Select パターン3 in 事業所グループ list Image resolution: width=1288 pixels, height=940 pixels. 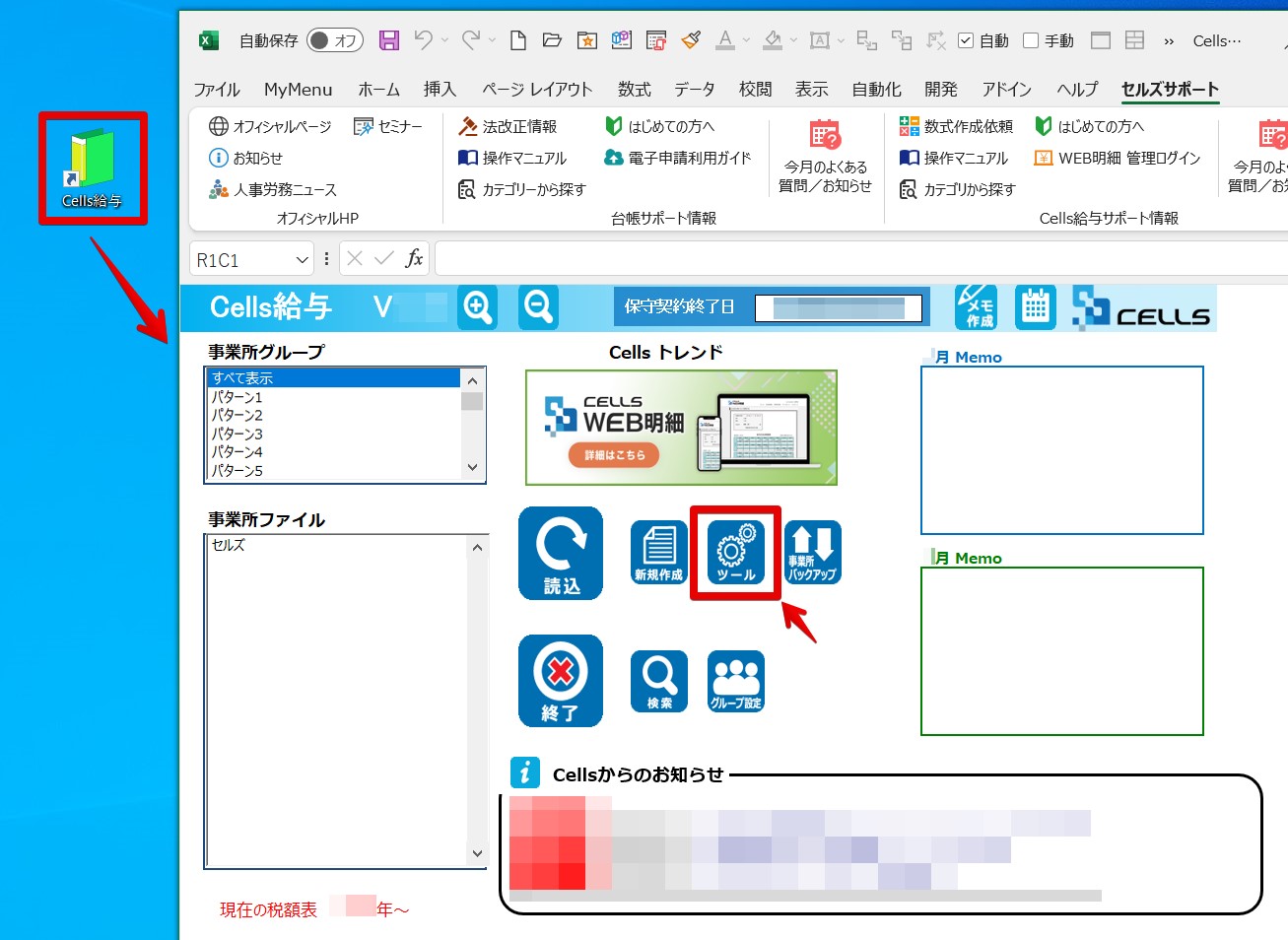click(237, 434)
